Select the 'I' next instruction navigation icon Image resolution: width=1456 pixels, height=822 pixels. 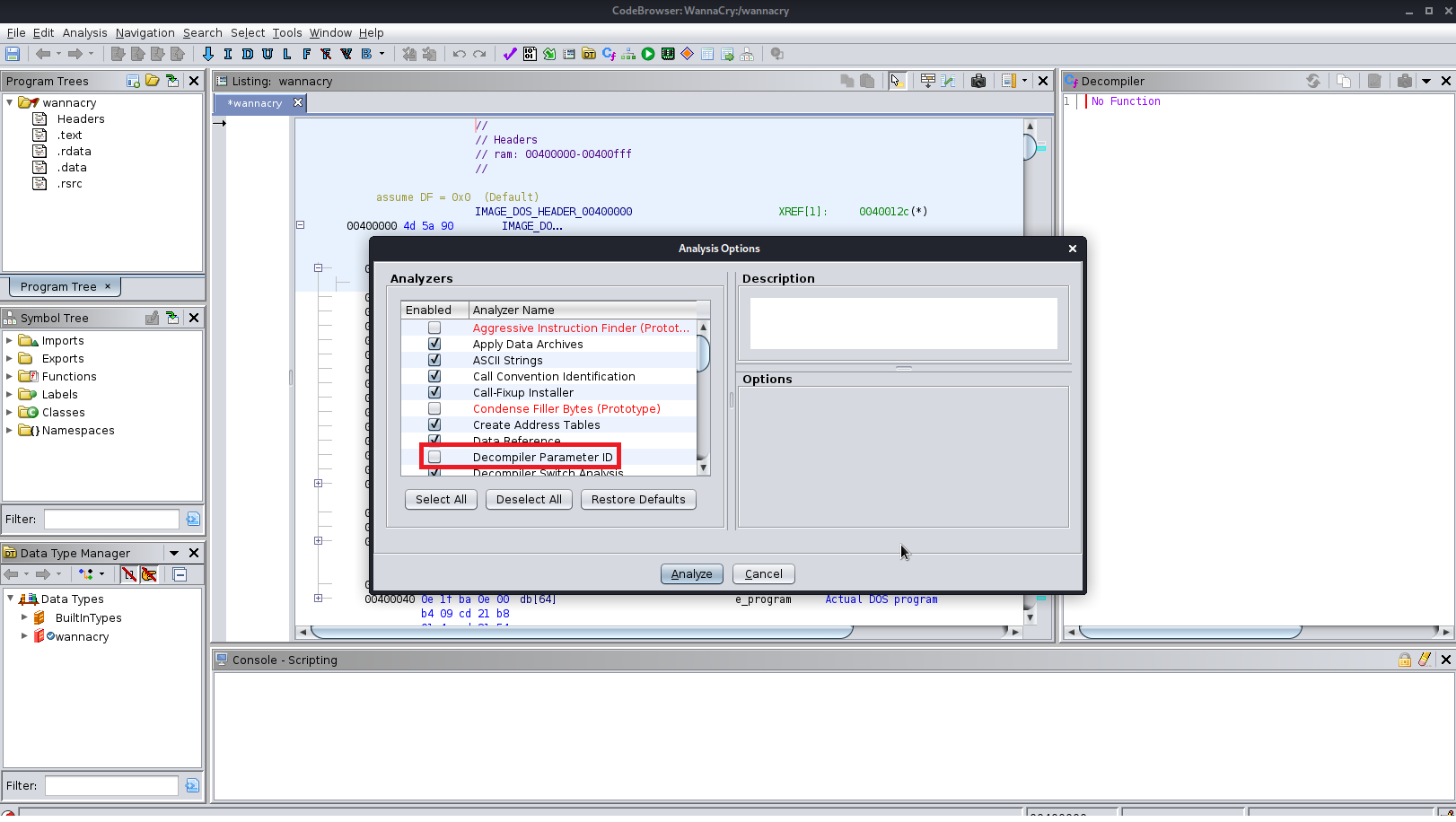pyautogui.click(x=228, y=54)
